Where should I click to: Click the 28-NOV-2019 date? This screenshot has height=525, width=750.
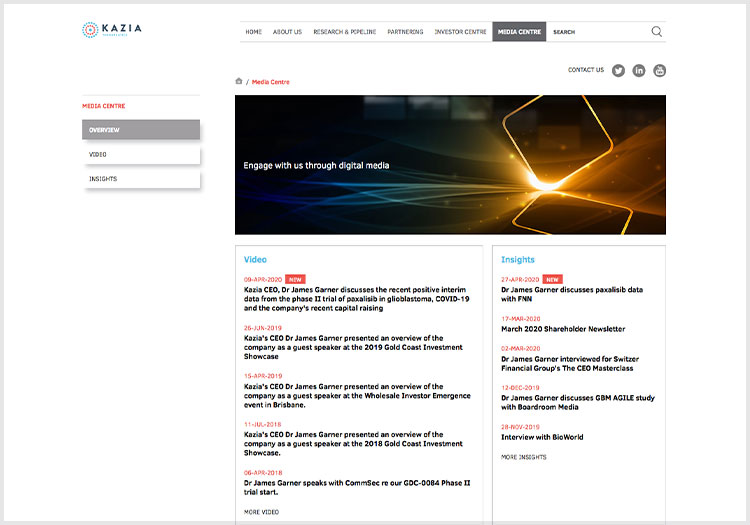click(x=520, y=427)
